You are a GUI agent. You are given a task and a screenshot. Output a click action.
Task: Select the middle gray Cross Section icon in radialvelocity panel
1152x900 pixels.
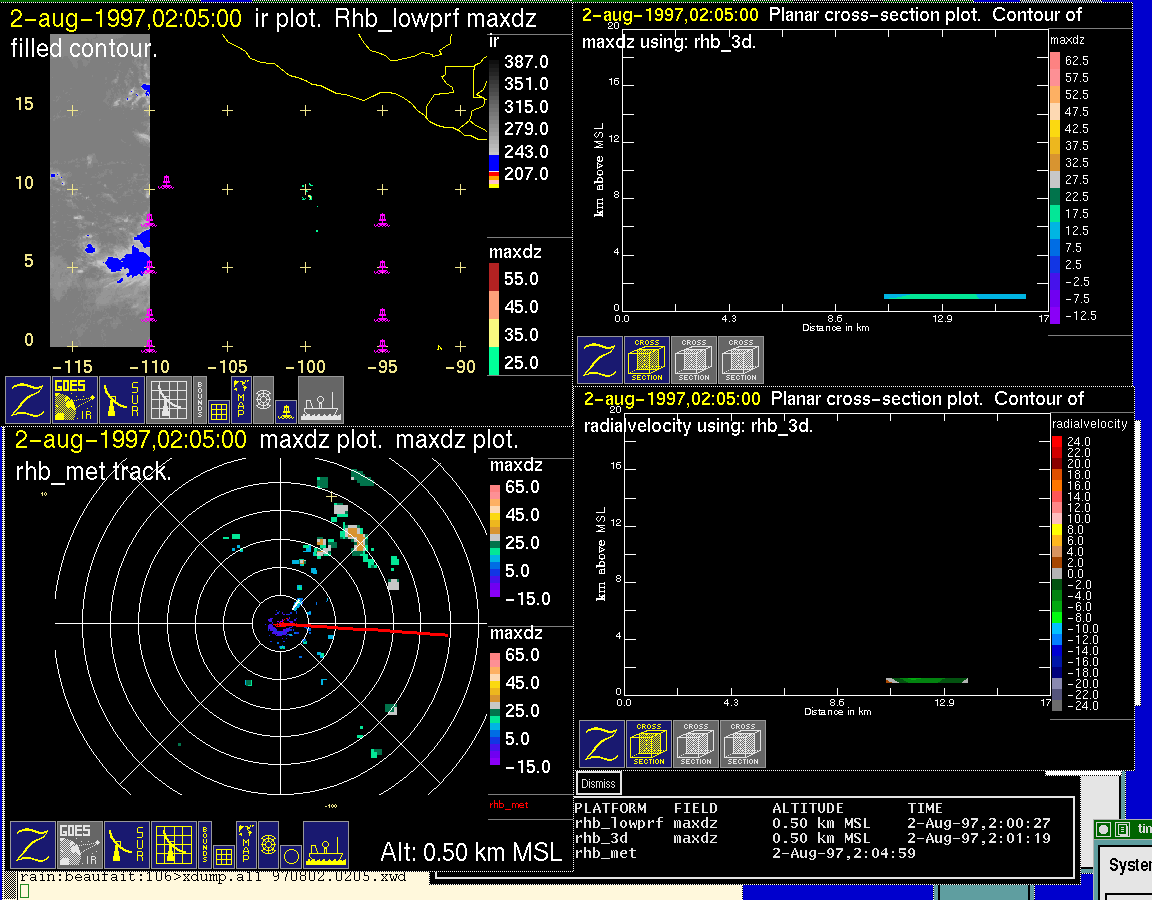click(696, 744)
